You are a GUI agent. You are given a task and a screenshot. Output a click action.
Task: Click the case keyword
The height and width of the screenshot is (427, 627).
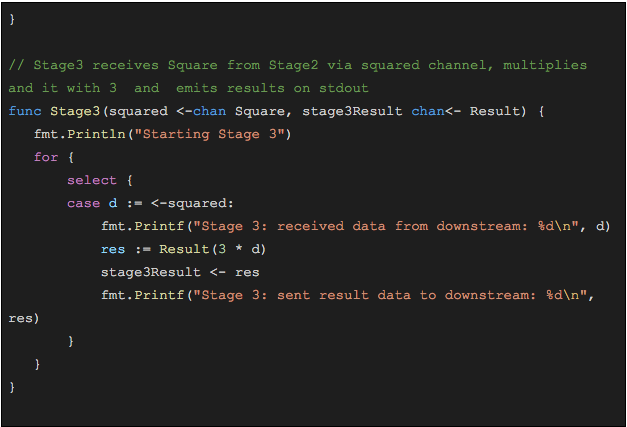pyautogui.click(x=83, y=203)
